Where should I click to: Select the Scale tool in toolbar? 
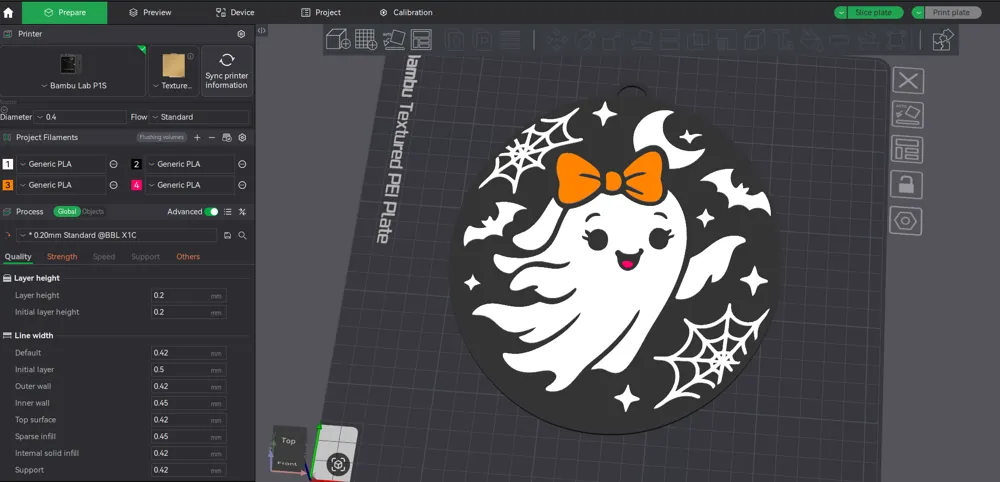[x=611, y=40]
